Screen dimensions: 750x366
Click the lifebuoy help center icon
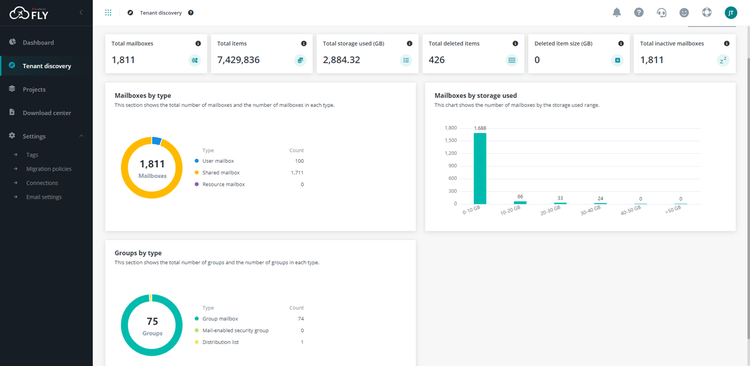[x=707, y=13]
